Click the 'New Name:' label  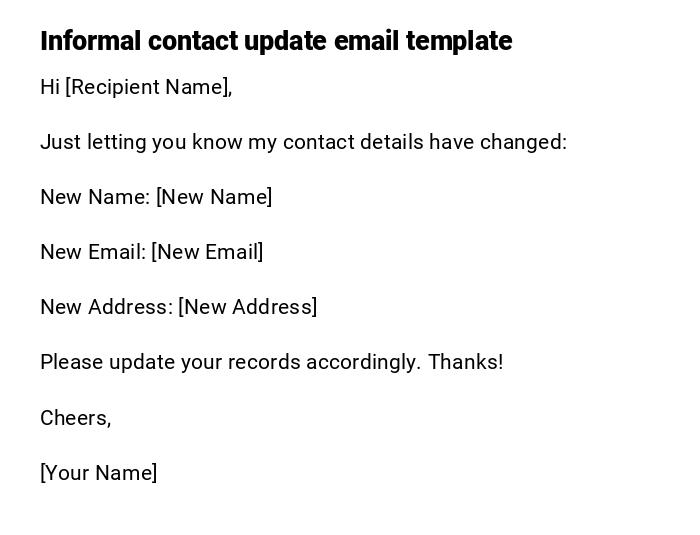[x=95, y=197]
